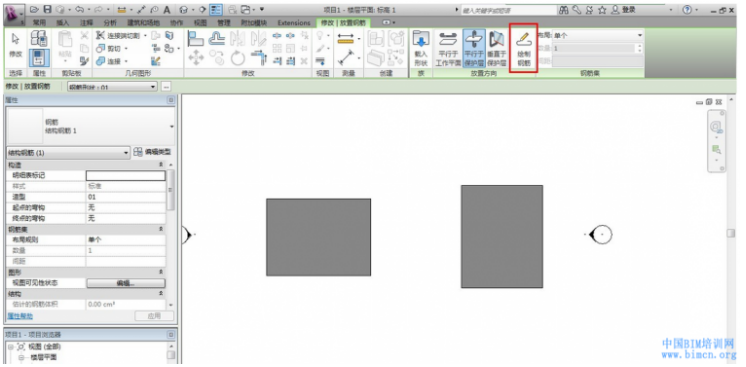The height and width of the screenshot is (367, 746).
Task: Click the Mirror pick axis icon
Action: tap(238, 38)
